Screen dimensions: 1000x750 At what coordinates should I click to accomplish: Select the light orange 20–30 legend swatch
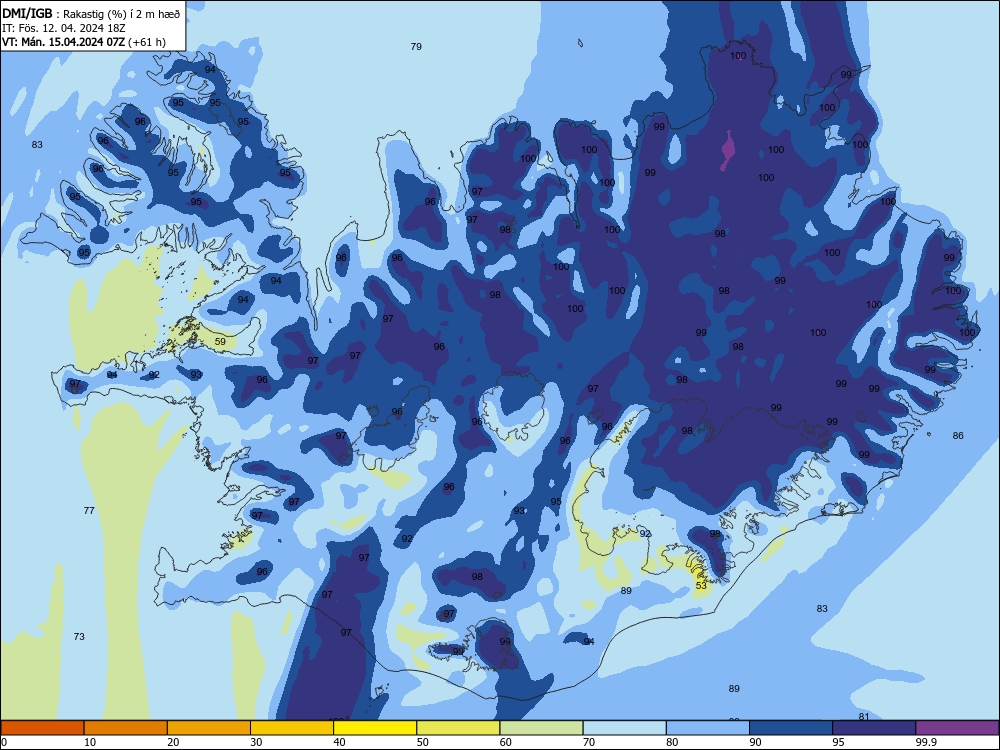[209, 728]
